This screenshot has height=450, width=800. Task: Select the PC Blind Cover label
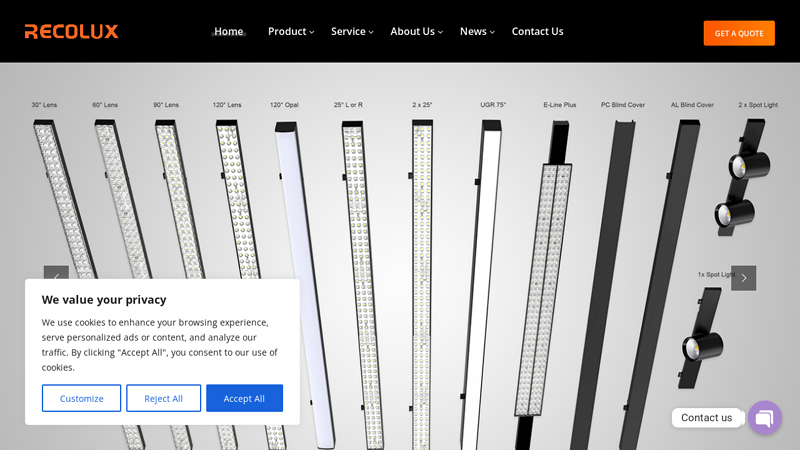(623, 105)
